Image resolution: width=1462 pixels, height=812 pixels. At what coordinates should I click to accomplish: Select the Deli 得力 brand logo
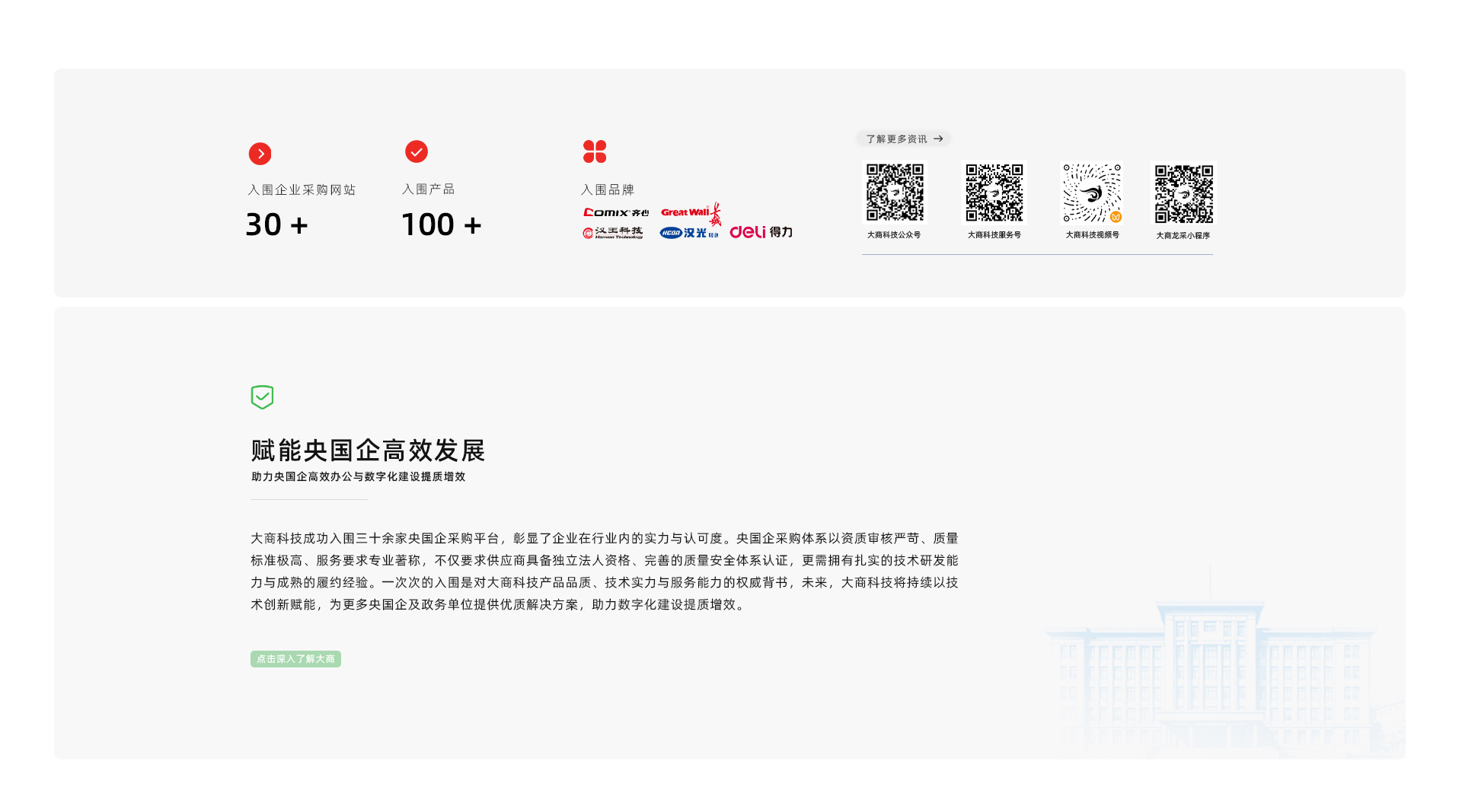(x=761, y=232)
